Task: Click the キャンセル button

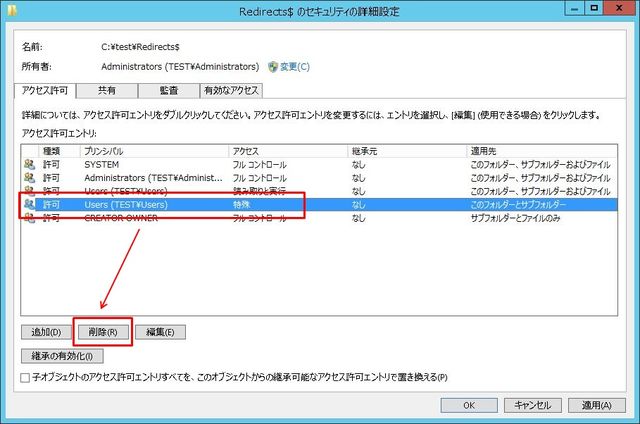Action: click(x=533, y=405)
